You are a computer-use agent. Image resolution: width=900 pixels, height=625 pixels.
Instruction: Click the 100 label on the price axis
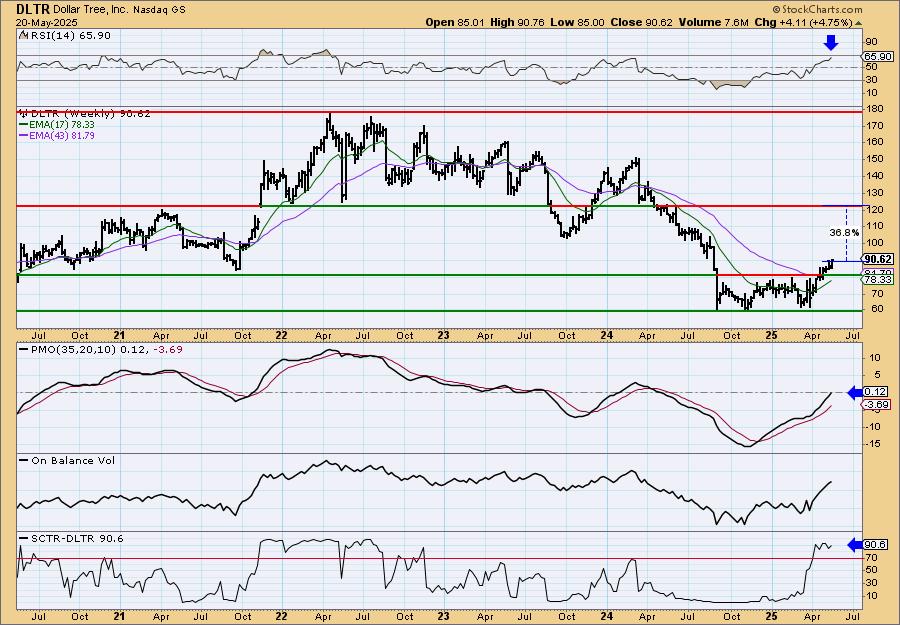pyautogui.click(x=874, y=243)
